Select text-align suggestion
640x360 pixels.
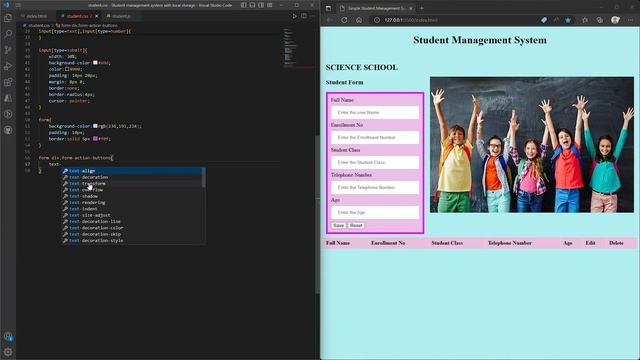[x=132, y=171]
